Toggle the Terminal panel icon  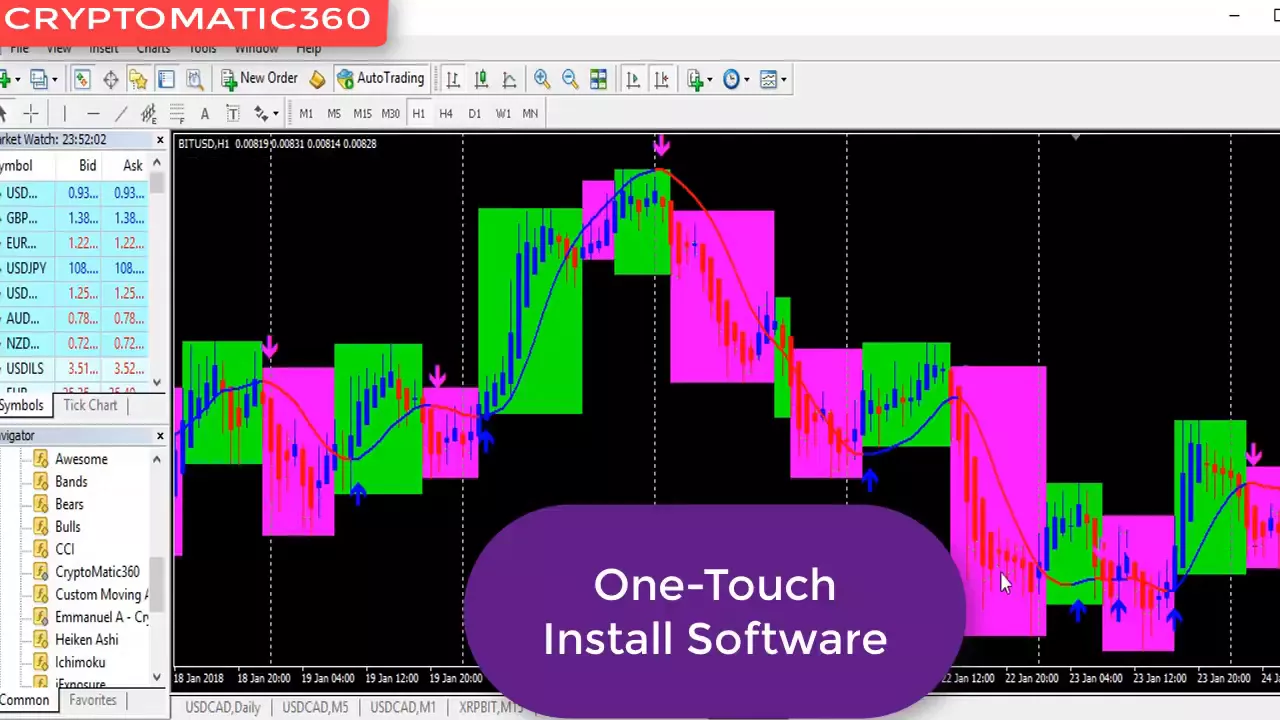pyautogui.click(x=166, y=79)
